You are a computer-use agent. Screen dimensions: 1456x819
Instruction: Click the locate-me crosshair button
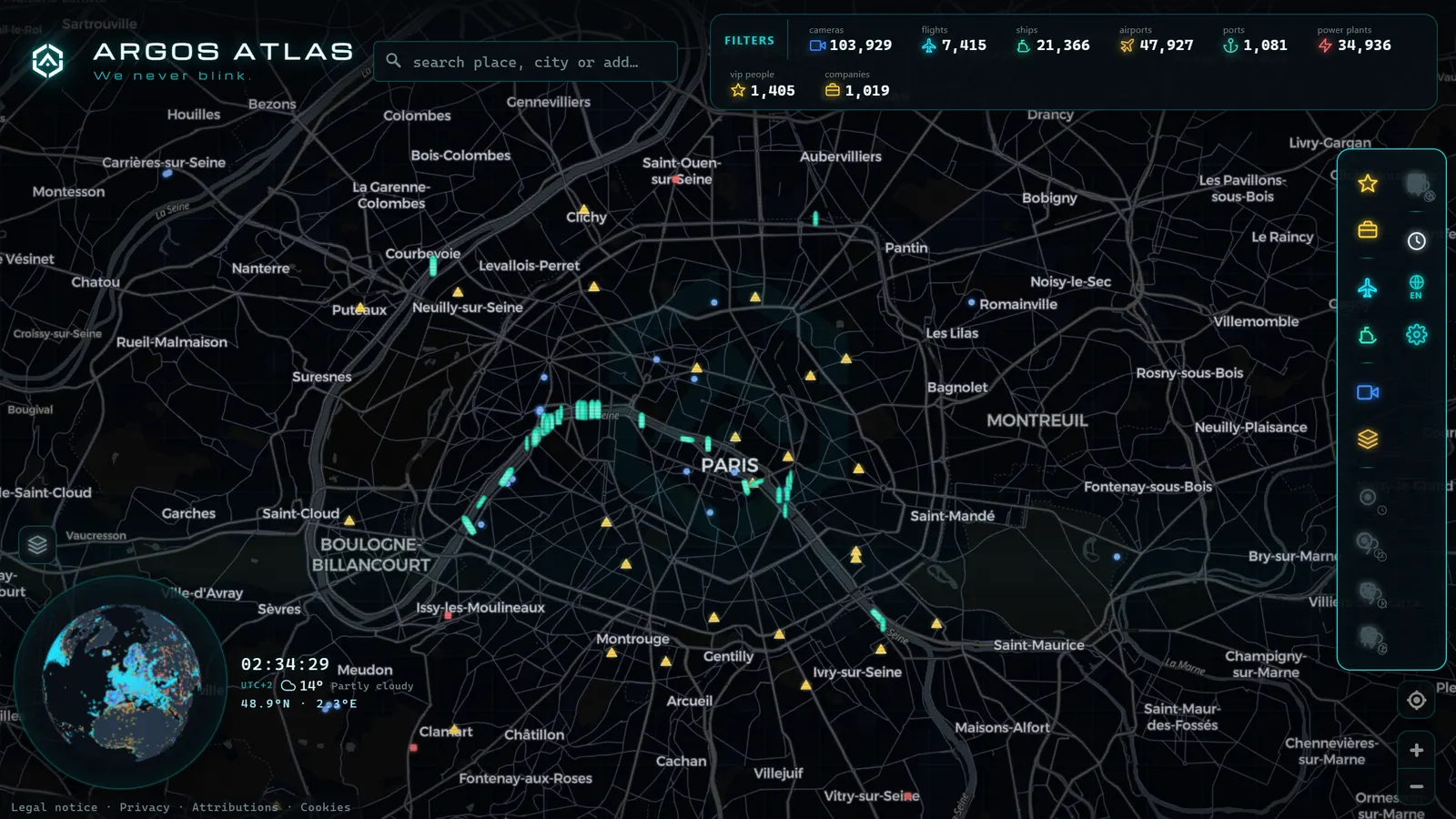pos(1416,700)
